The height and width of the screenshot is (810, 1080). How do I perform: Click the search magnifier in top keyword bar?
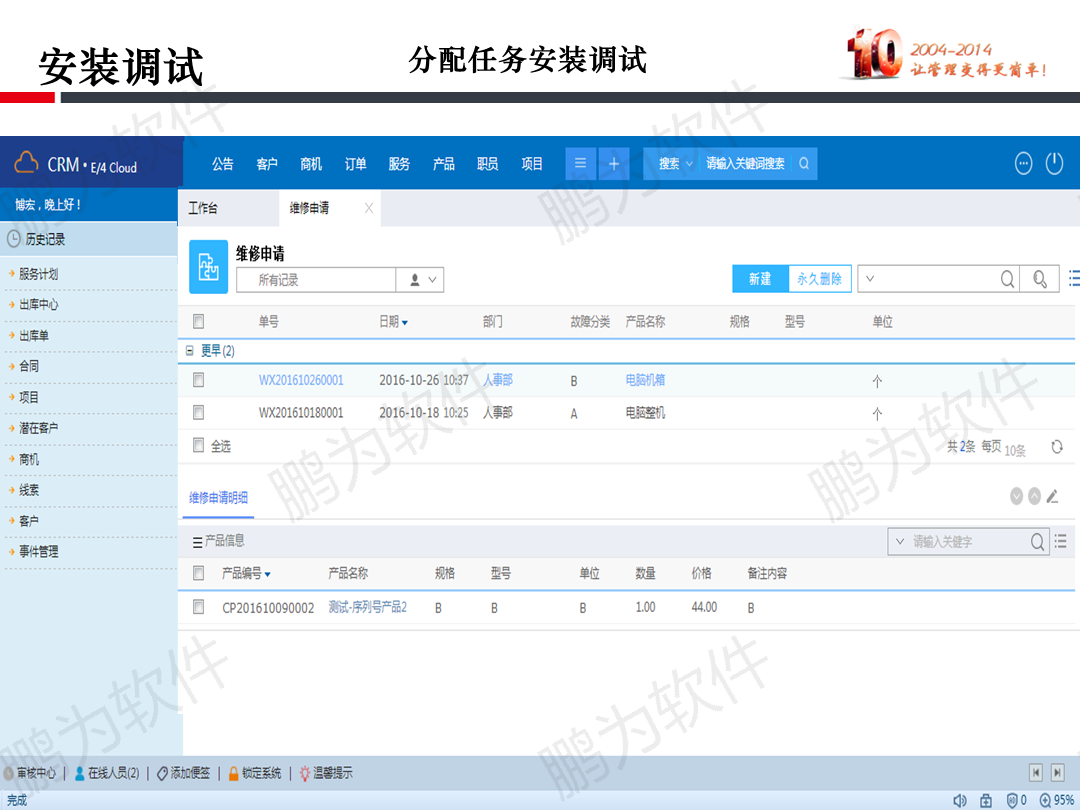pyautogui.click(x=804, y=163)
